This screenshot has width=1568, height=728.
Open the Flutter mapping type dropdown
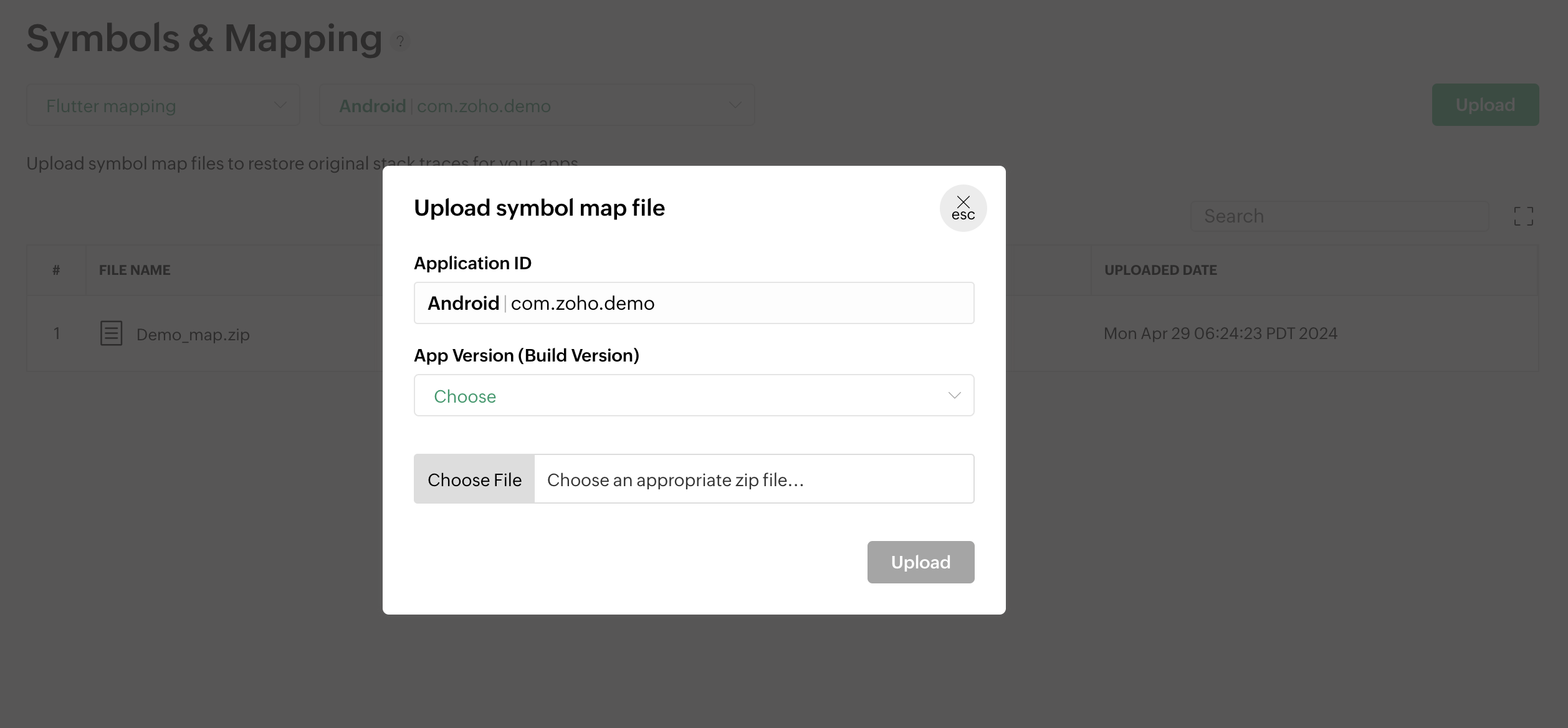pyautogui.click(x=163, y=105)
